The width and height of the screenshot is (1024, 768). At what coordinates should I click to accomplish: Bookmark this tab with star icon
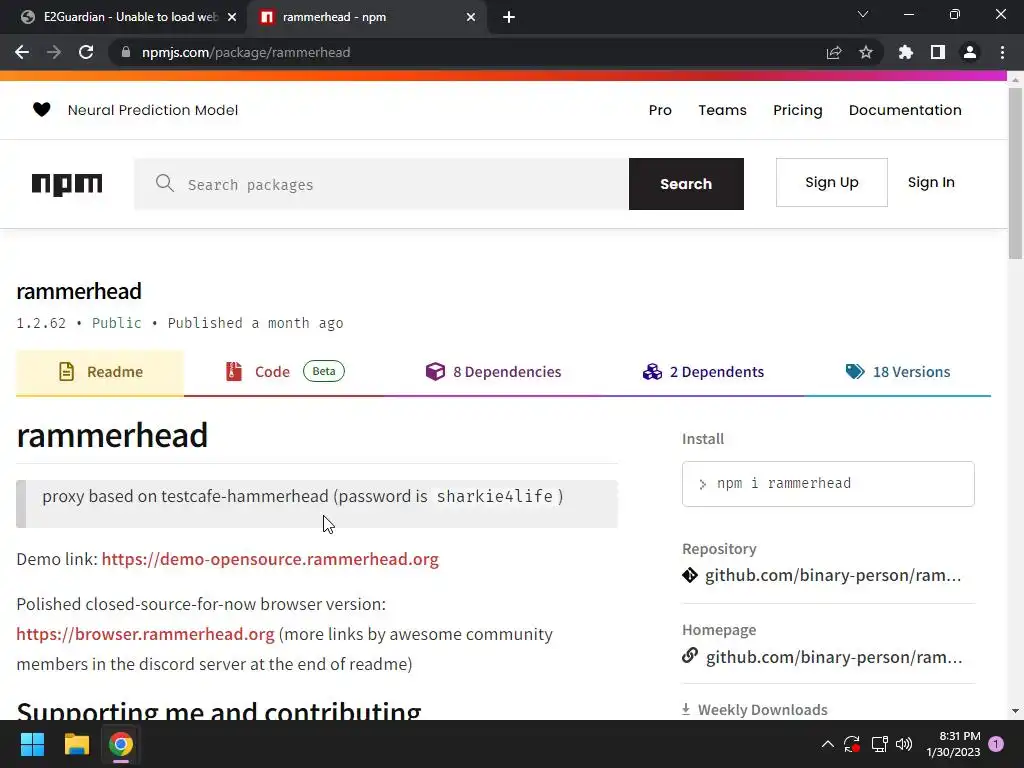866,52
